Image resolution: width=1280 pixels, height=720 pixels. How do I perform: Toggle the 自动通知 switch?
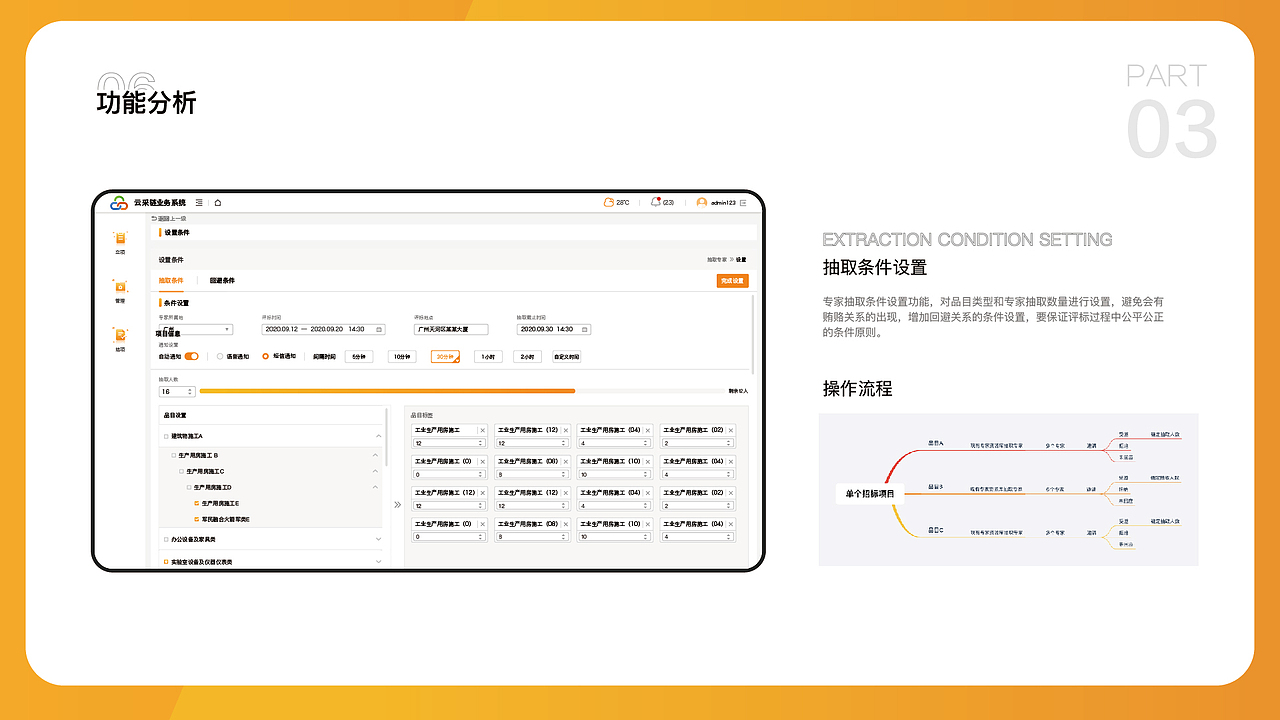[191, 356]
